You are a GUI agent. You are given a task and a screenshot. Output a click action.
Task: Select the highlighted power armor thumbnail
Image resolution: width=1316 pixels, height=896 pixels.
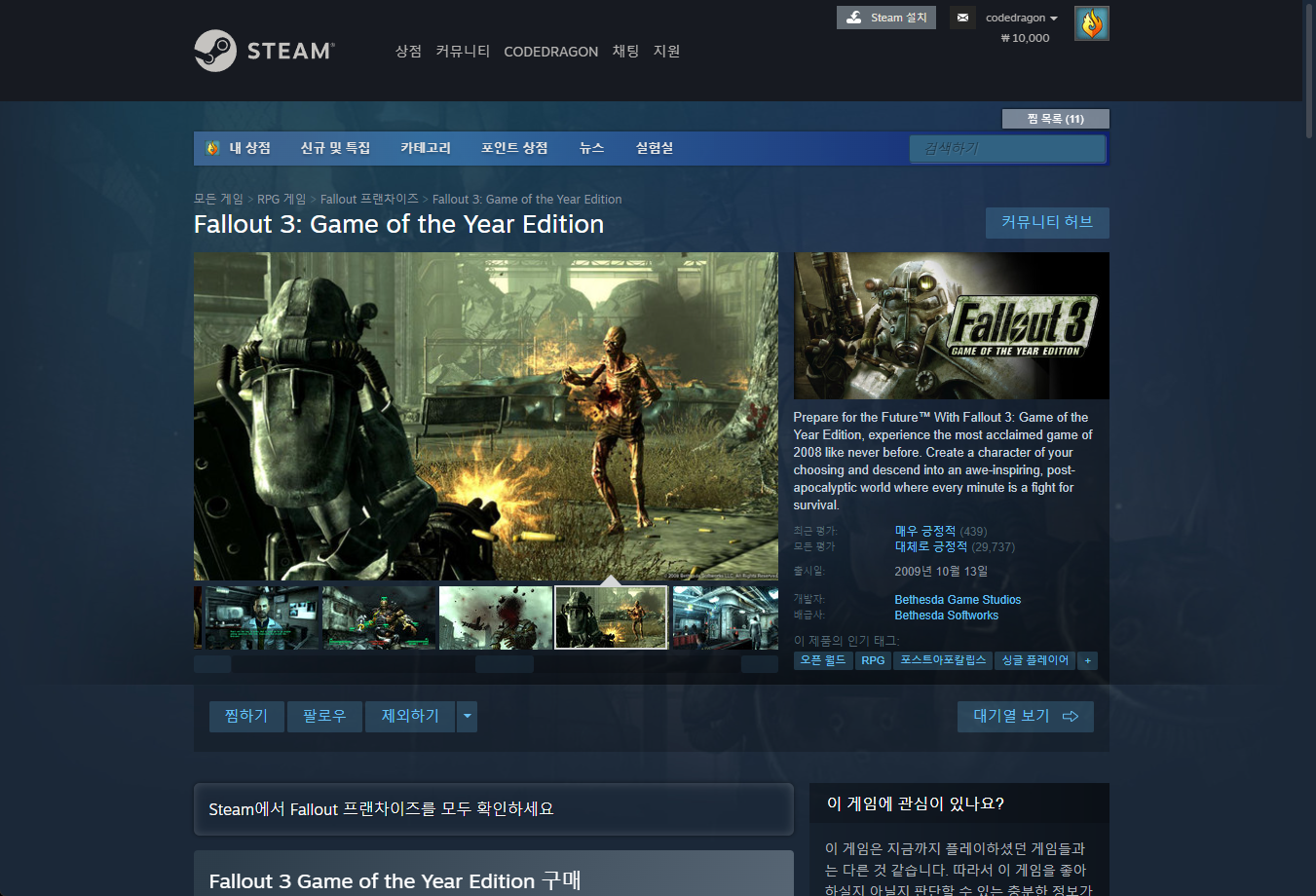pos(612,617)
